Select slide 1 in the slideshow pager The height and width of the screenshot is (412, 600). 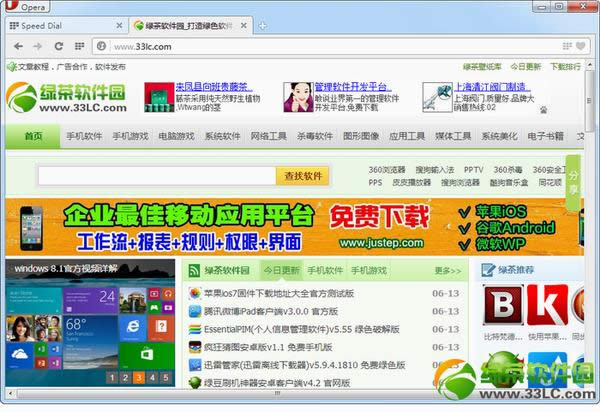[112, 378]
